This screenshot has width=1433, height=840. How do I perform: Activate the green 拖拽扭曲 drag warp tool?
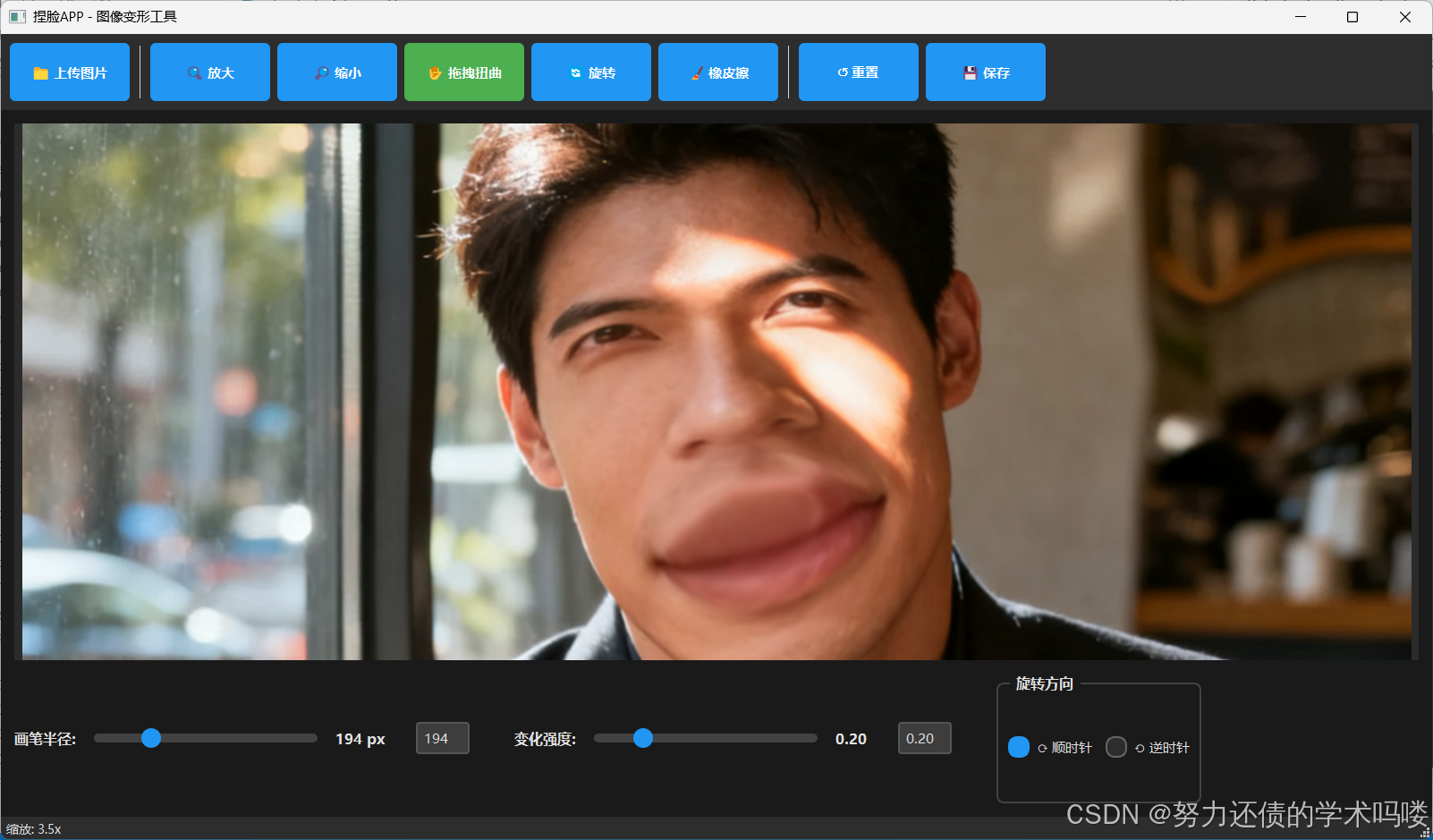[x=464, y=72]
